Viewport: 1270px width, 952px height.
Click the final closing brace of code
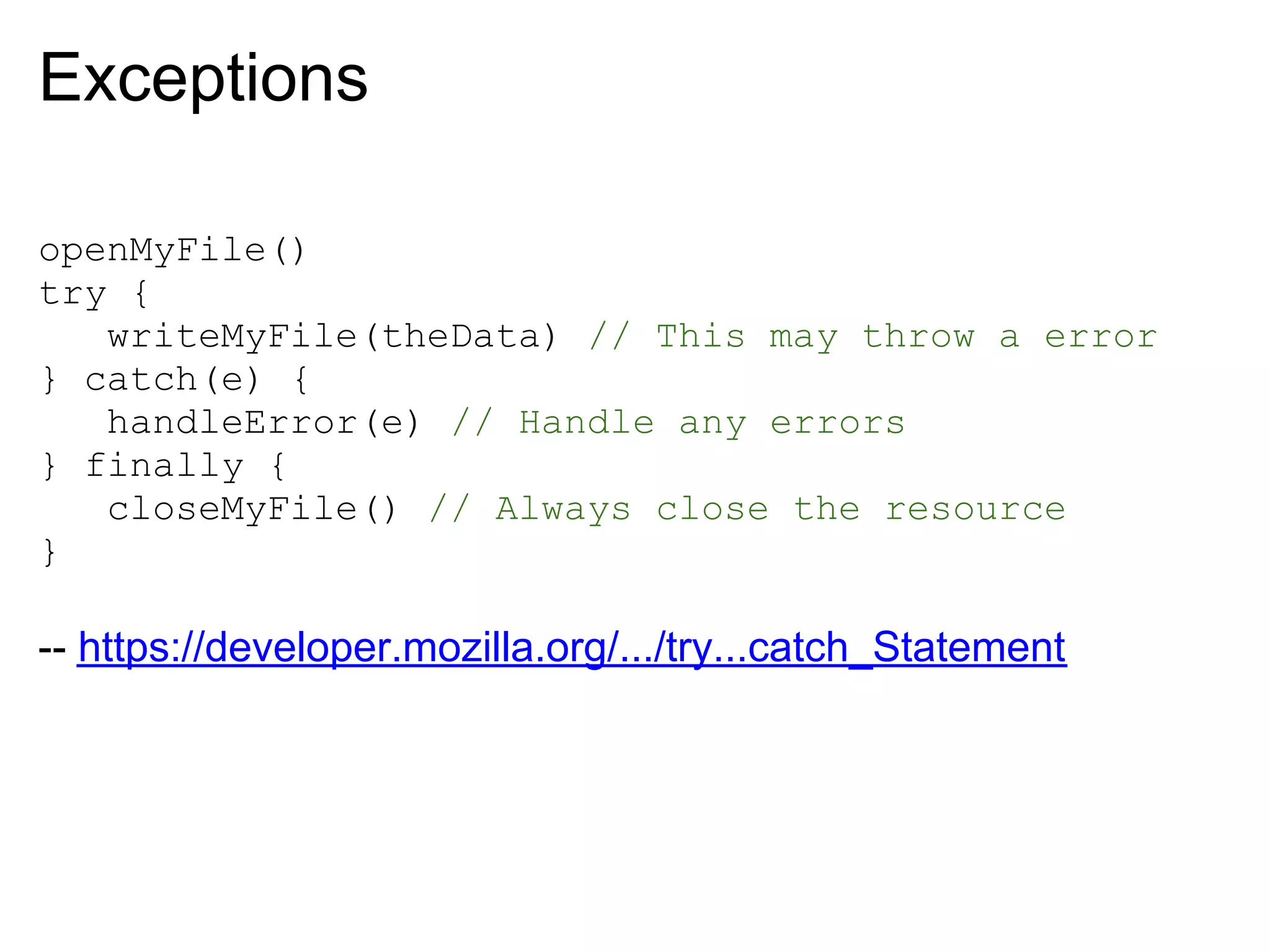[x=50, y=552]
